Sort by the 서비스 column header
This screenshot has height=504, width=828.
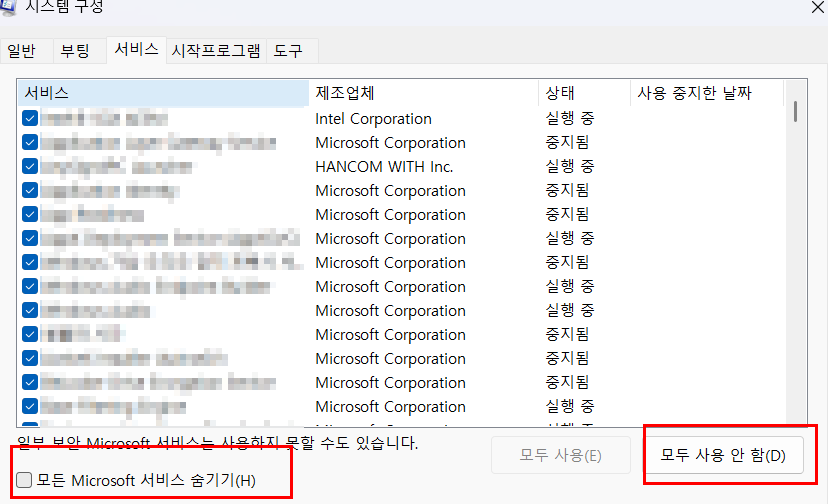164,93
